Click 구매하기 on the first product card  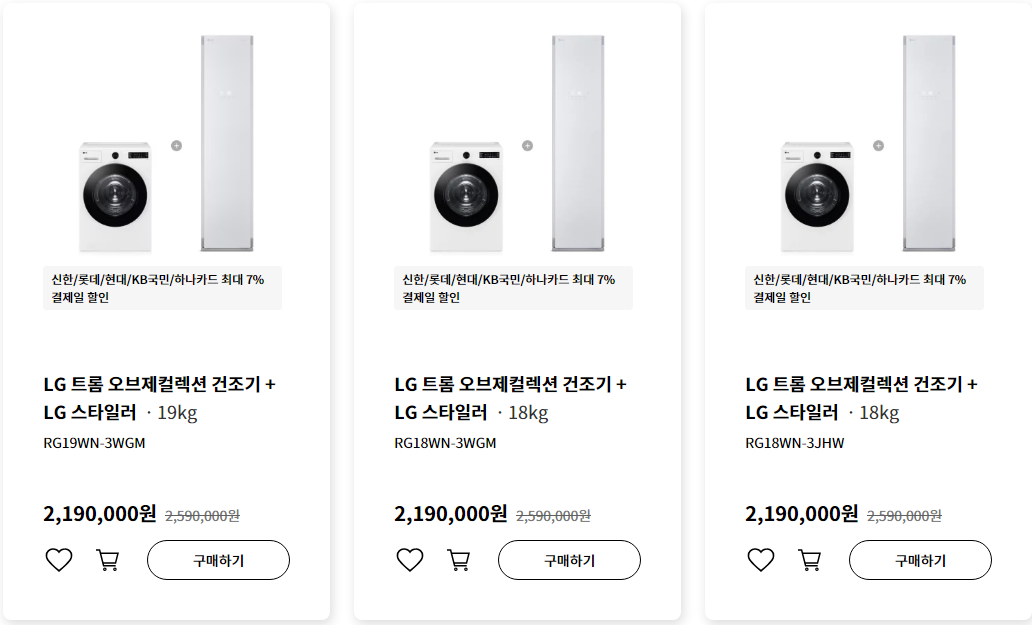[218, 560]
